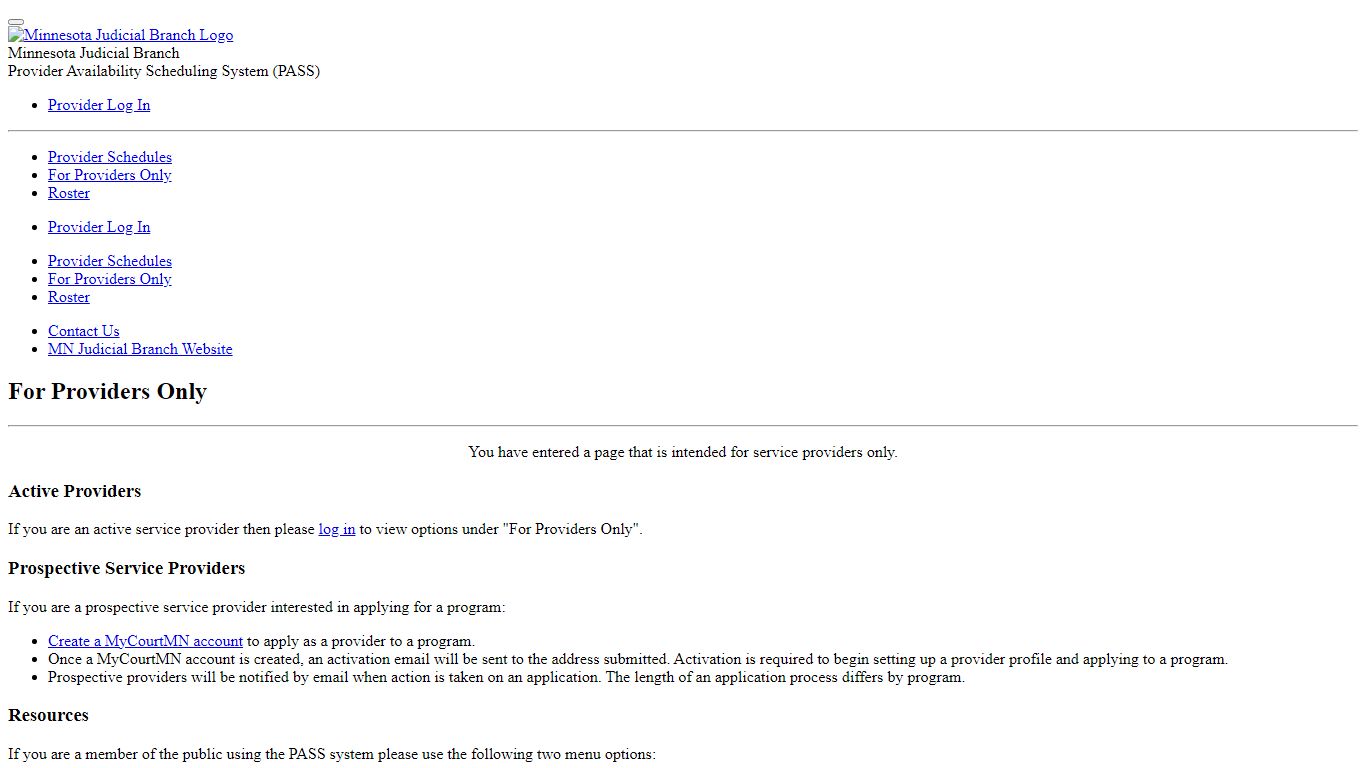Choose the Roster link just above Contact Us
Screen dimensions: 1366x768
click(69, 297)
